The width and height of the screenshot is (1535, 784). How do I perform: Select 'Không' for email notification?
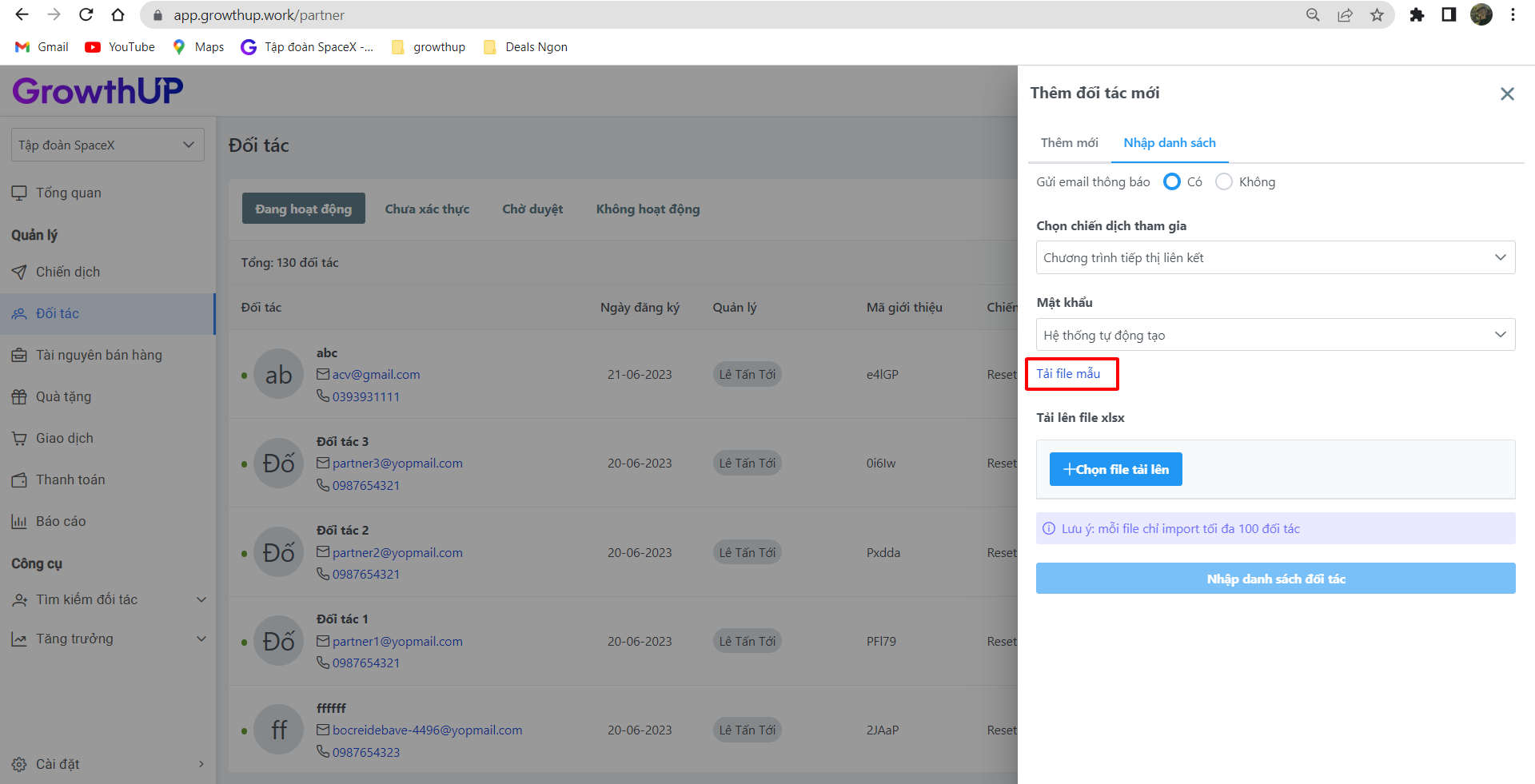pyautogui.click(x=1223, y=182)
